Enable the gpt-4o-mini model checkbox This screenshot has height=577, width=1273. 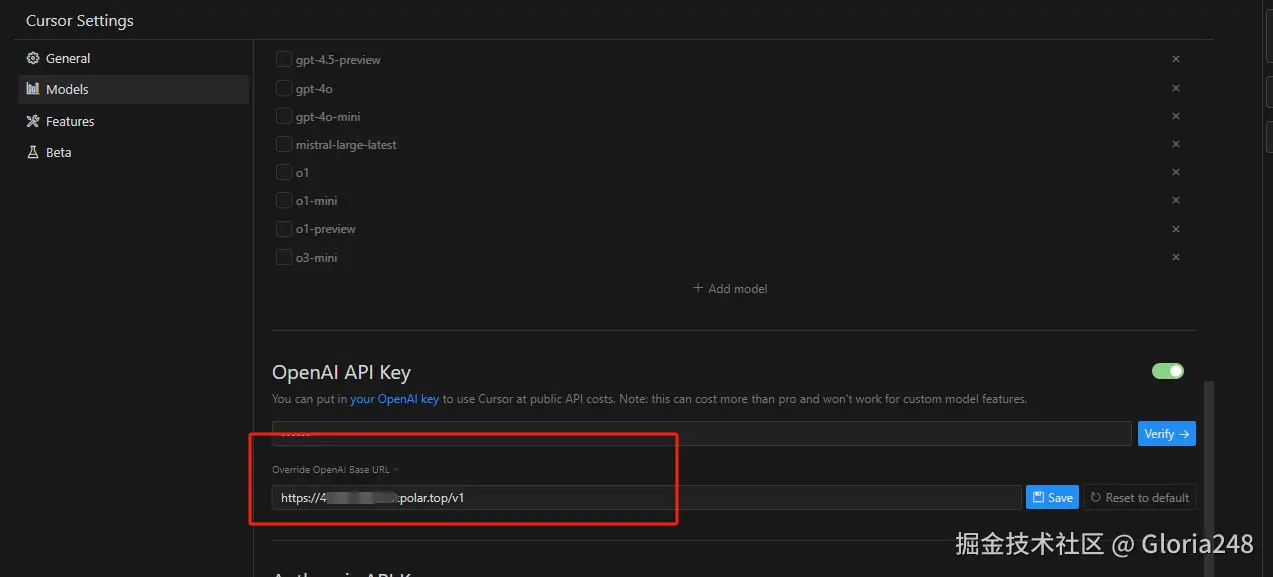tap(284, 116)
